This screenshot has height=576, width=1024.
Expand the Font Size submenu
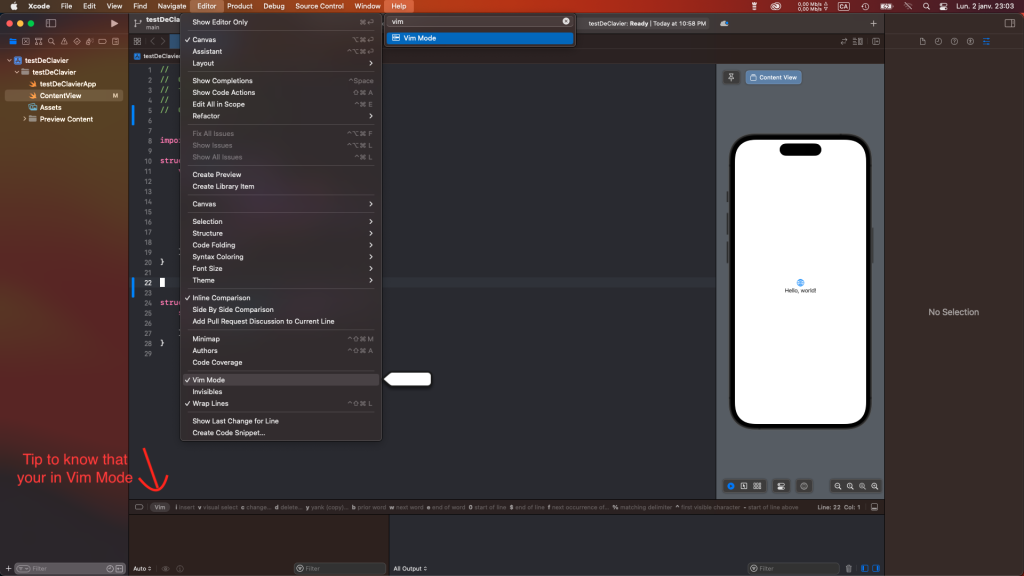[x=281, y=269]
